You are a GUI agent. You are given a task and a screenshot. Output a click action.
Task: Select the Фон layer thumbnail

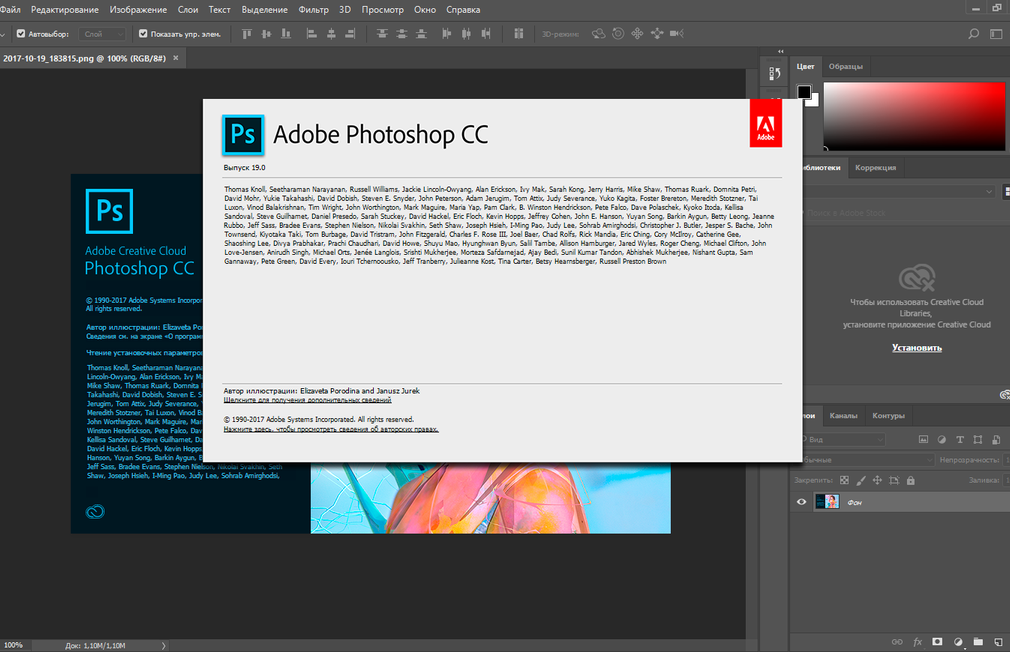(827, 502)
